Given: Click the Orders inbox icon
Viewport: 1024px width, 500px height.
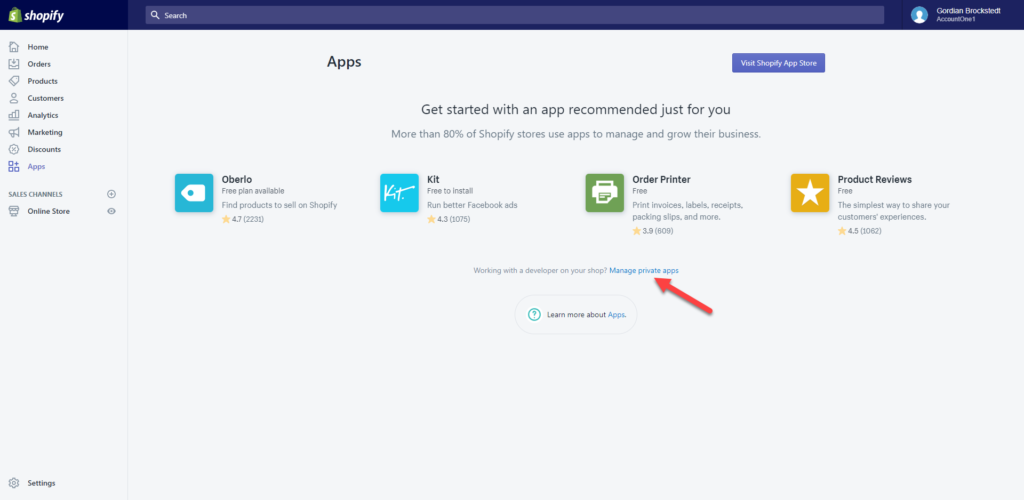Looking at the screenshot, I should pos(14,64).
